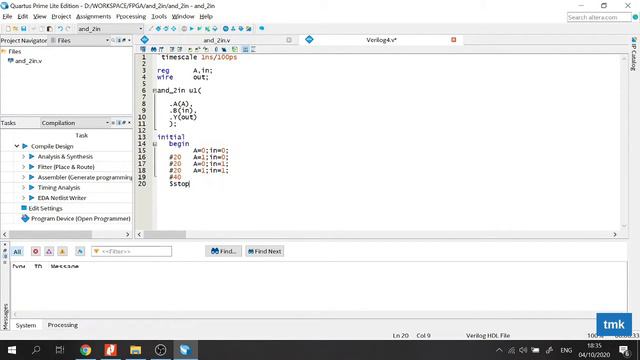This screenshot has width=640, height=360.
Task: Open the File menu
Action: point(7,16)
